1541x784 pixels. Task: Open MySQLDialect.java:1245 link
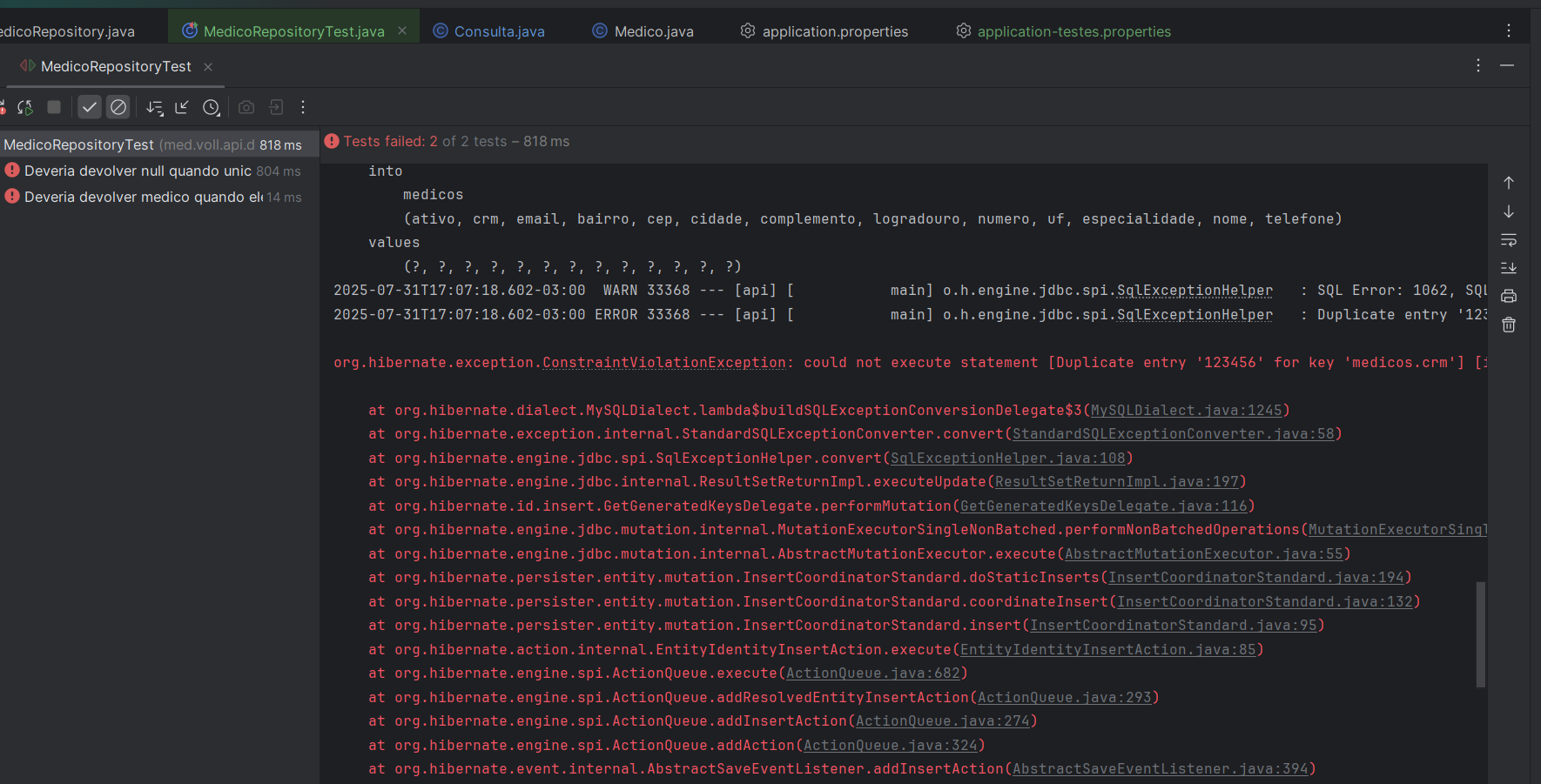tap(1187, 410)
